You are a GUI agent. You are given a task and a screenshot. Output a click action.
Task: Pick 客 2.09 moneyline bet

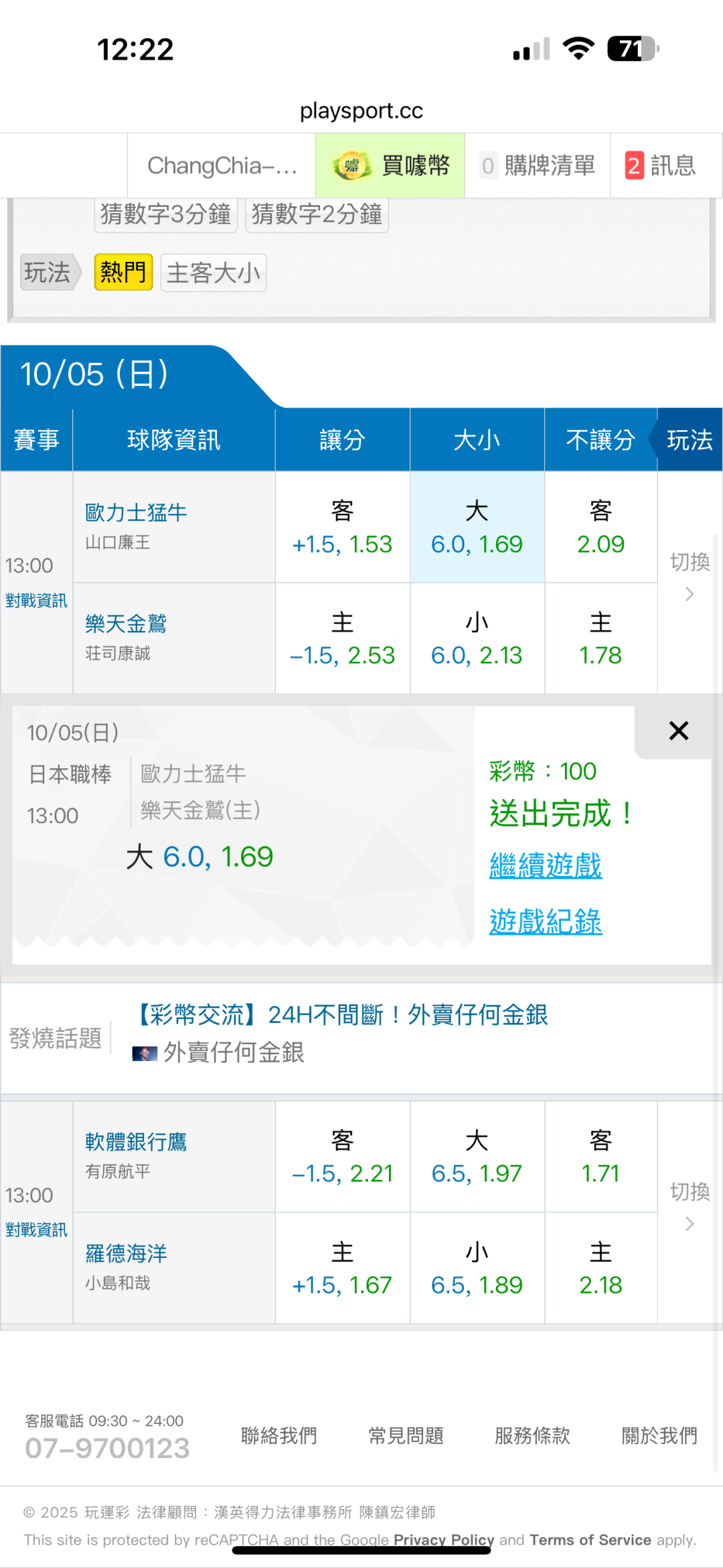[600, 527]
